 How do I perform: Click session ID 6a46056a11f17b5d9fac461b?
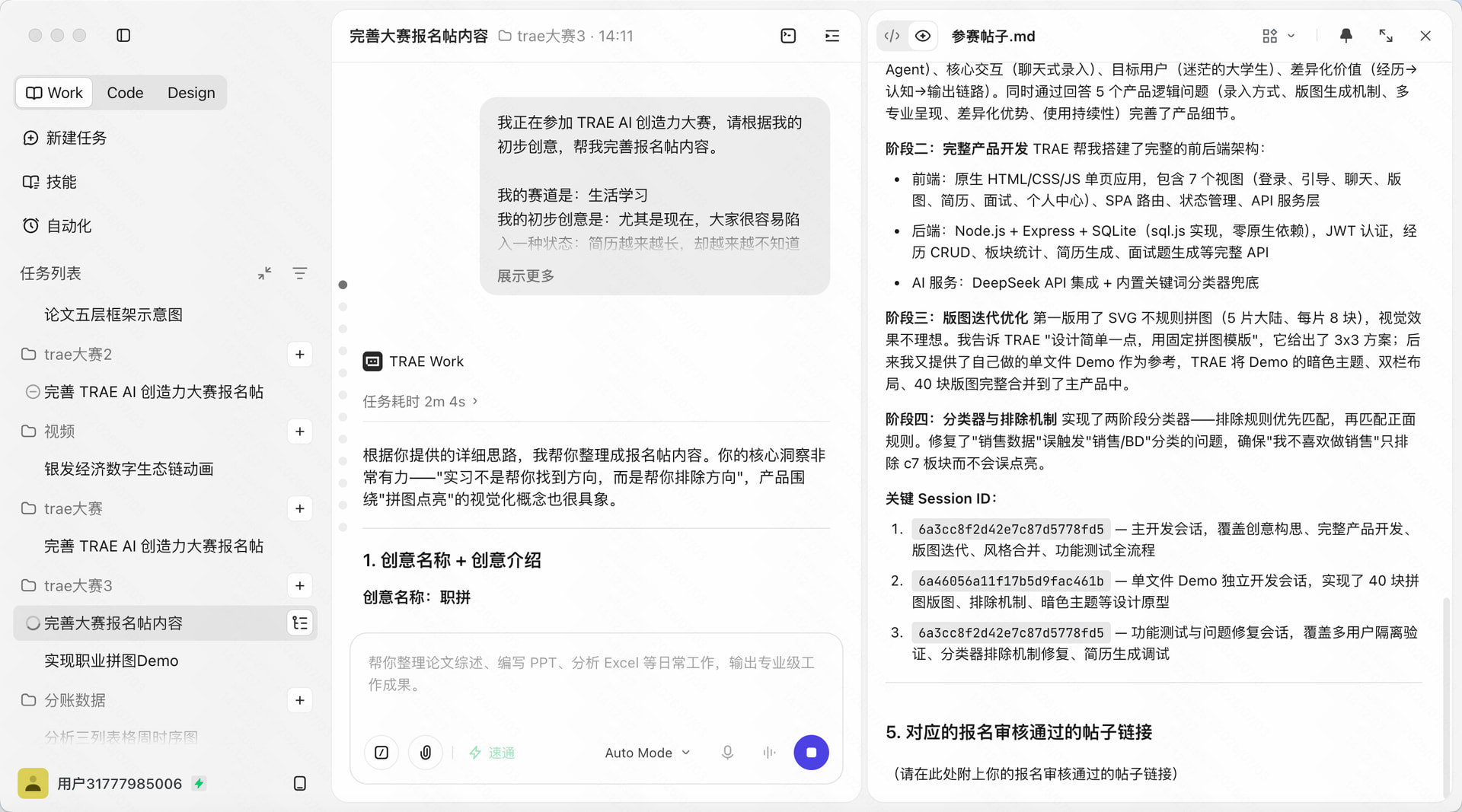1010,581
